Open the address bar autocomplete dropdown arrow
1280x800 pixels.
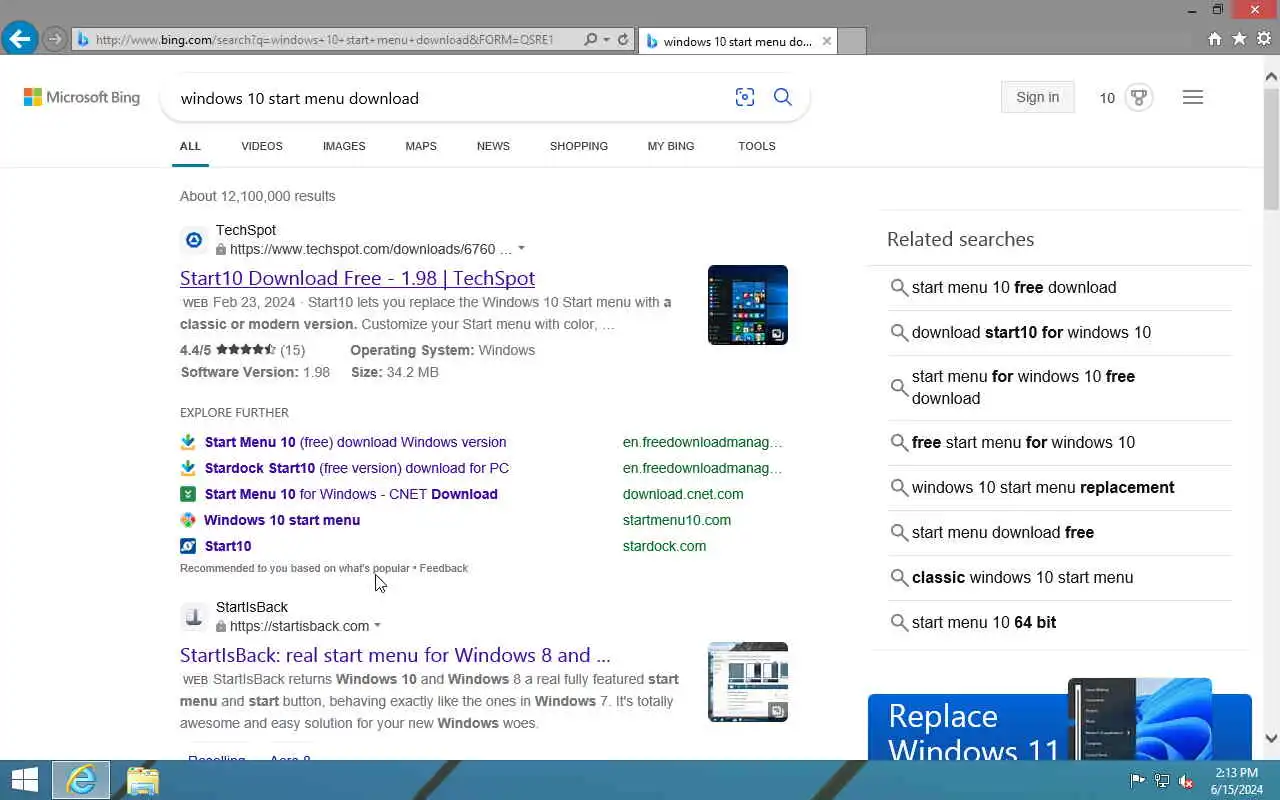coord(606,40)
